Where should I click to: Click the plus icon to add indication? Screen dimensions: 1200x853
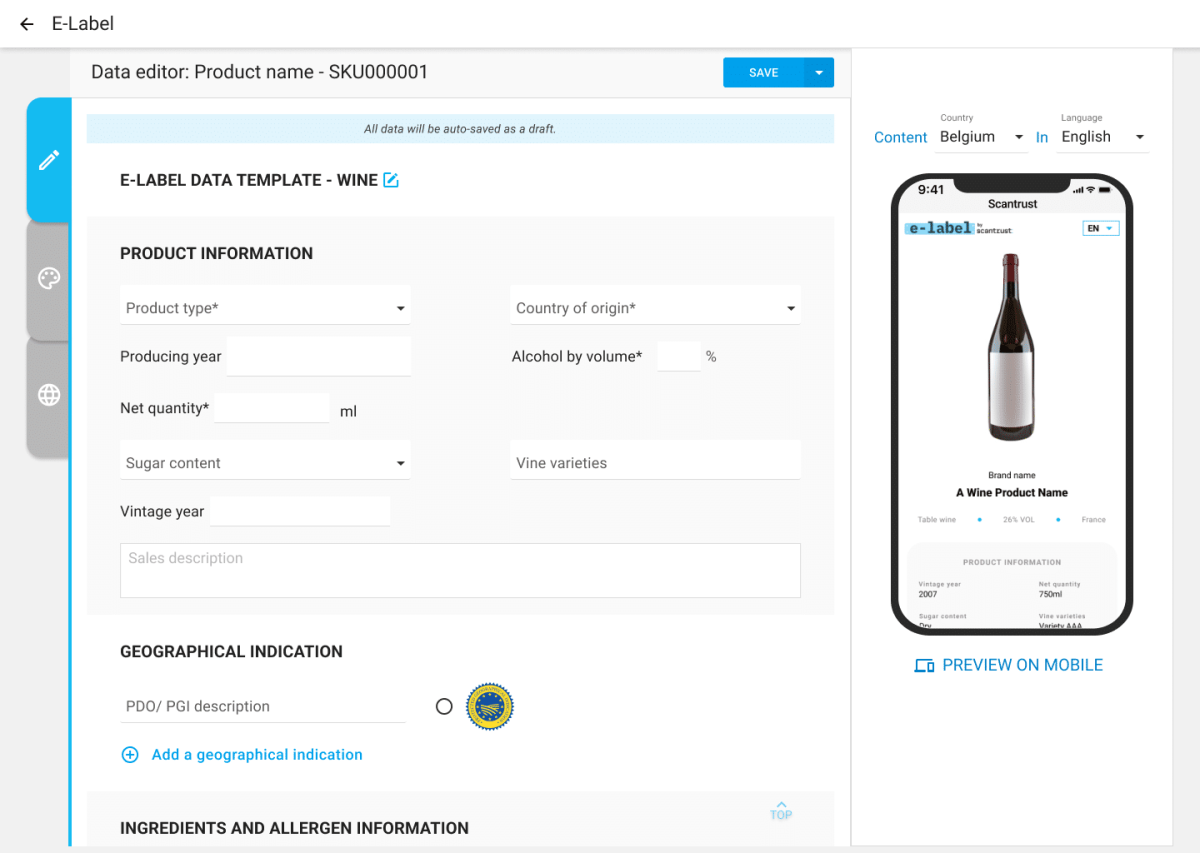tap(130, 755)
